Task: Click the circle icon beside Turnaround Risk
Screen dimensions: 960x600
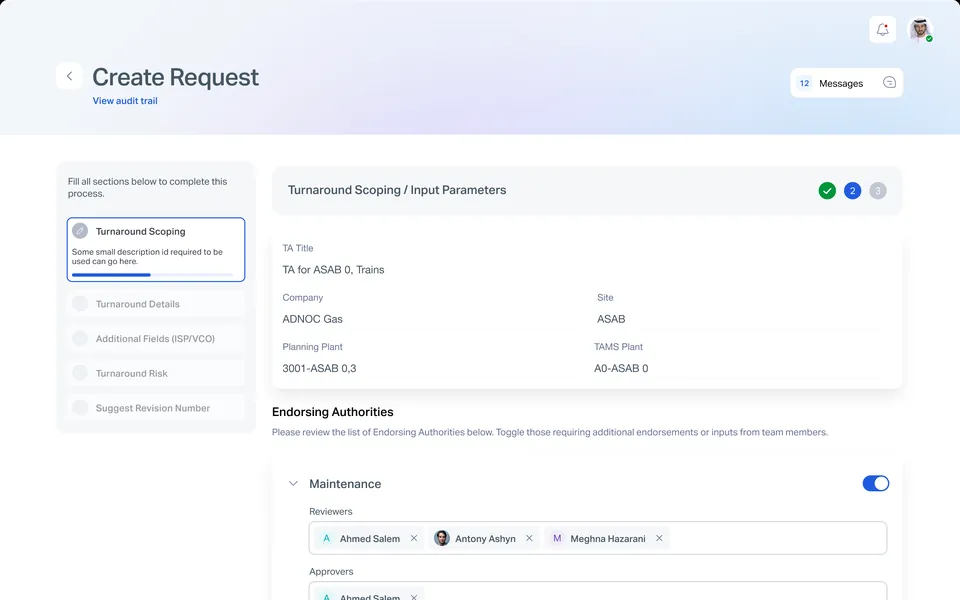Action: (x=80, y=373)
